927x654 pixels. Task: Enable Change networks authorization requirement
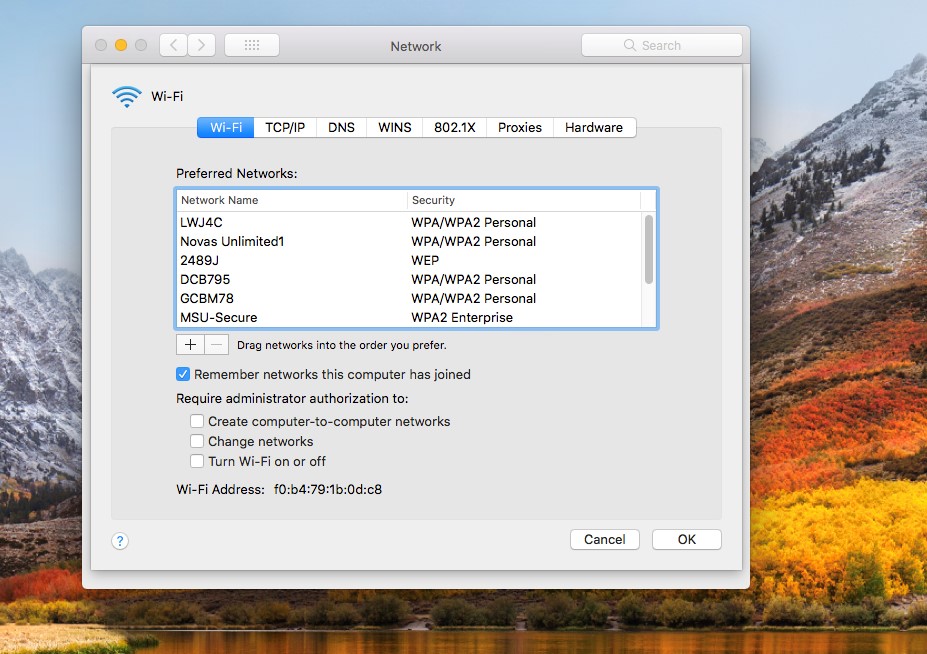pos(197,441)
